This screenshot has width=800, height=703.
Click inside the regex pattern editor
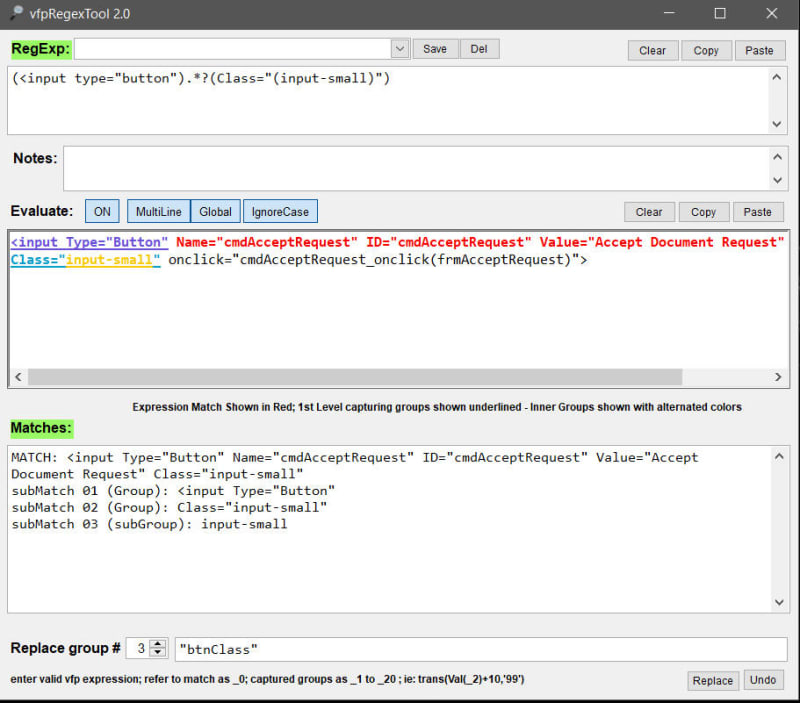tap(388, 101)
